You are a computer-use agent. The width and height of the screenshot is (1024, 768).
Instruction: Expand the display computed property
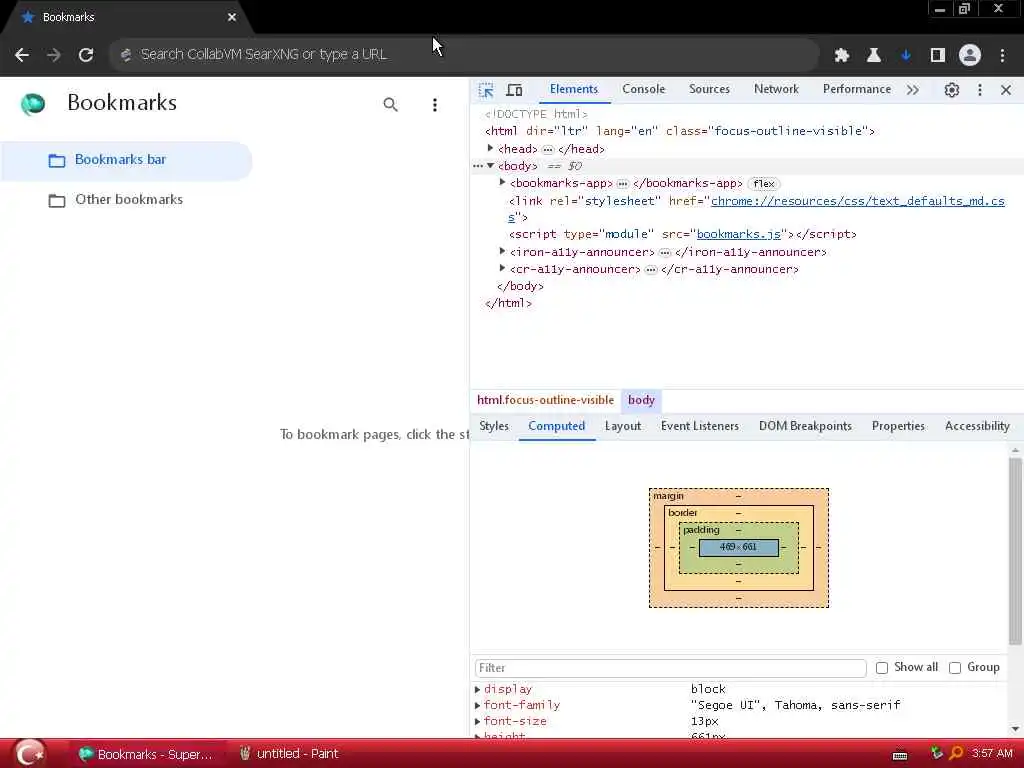pos(477,689)
